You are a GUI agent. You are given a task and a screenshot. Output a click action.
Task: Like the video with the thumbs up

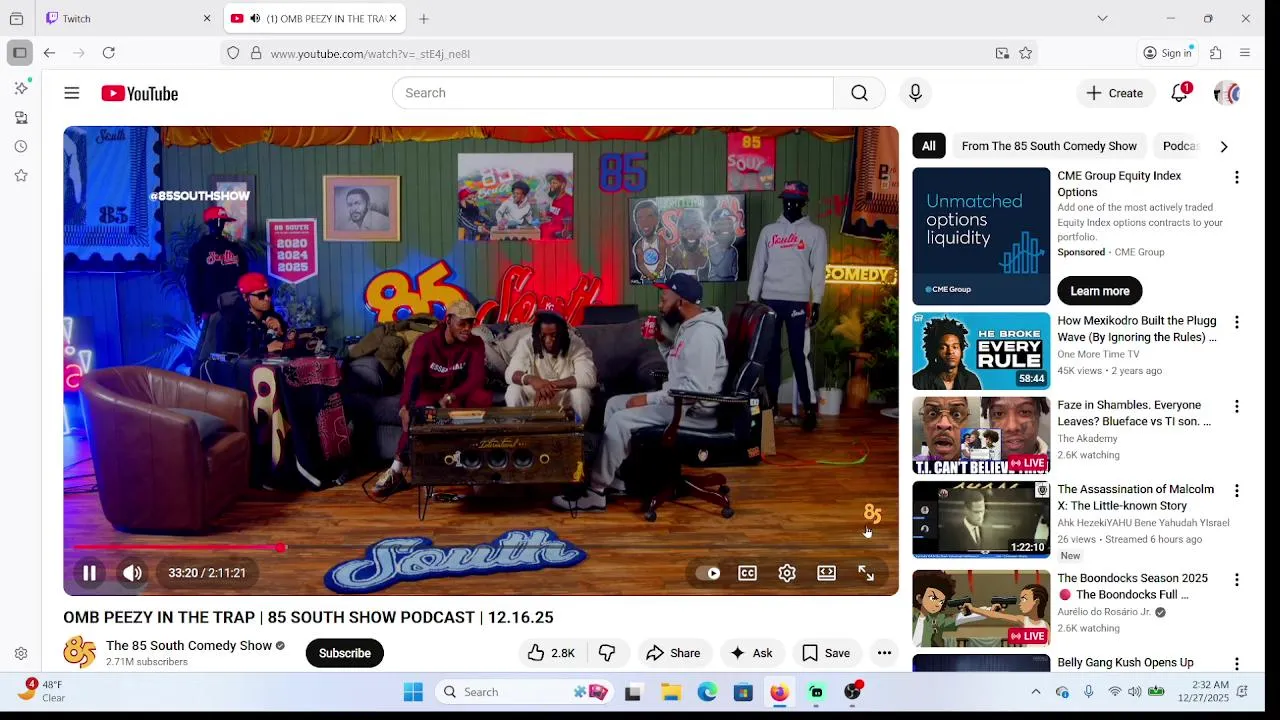pos(552,653)
